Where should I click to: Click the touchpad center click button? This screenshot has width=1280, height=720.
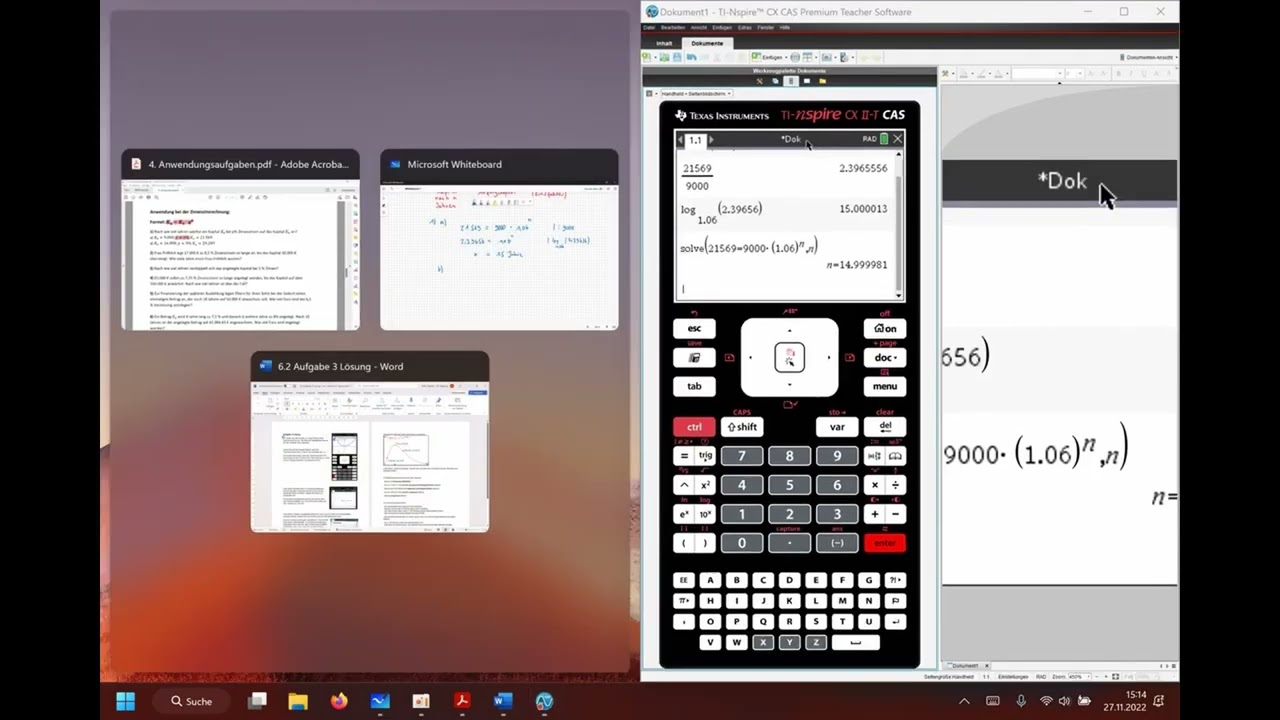(x=789, y=357)
